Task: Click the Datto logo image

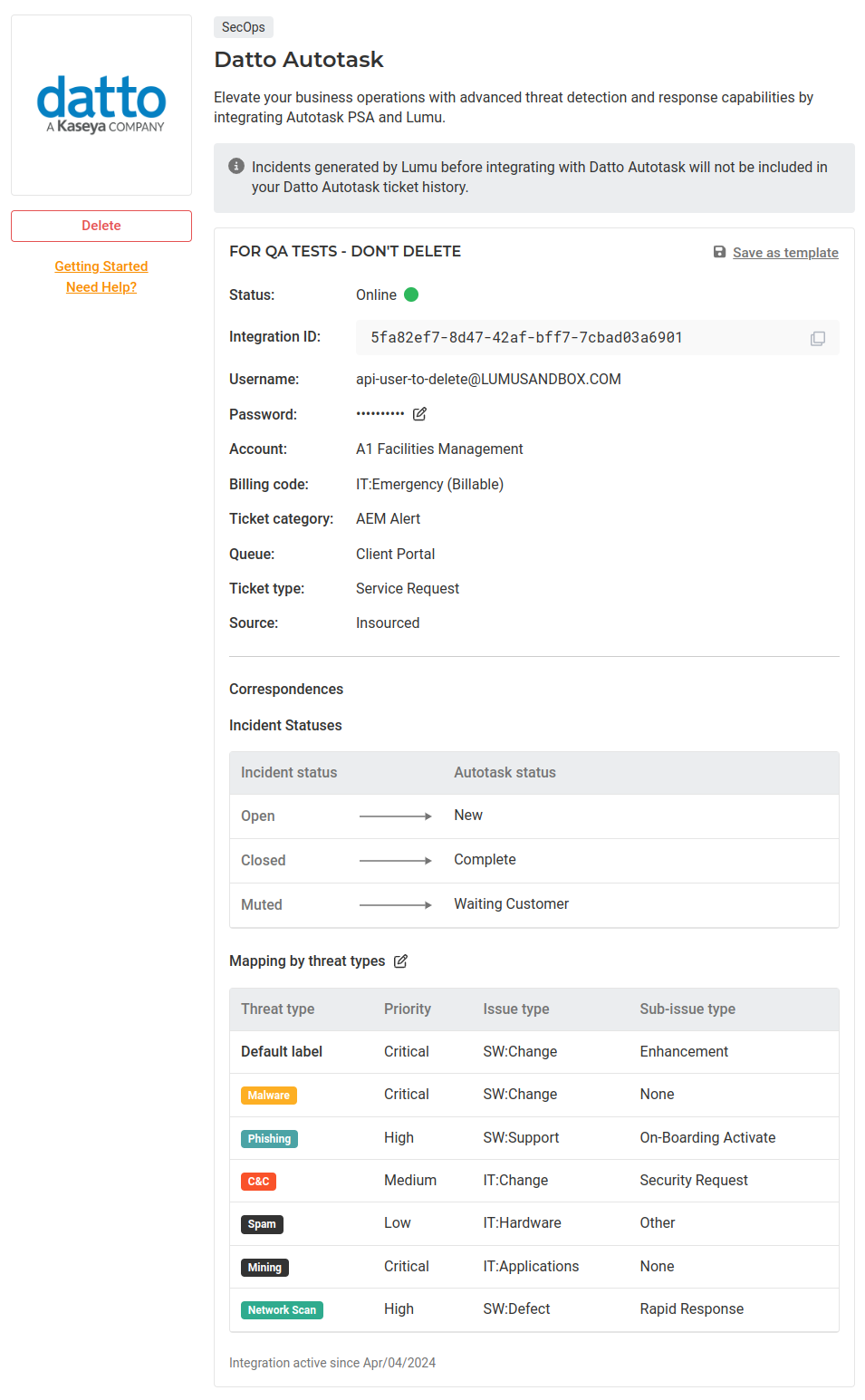Action: (101, 105)
